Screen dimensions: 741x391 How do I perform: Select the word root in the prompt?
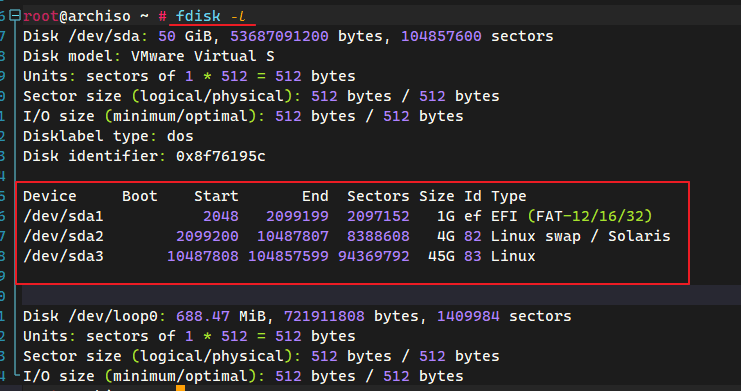[x=41, y=16]
